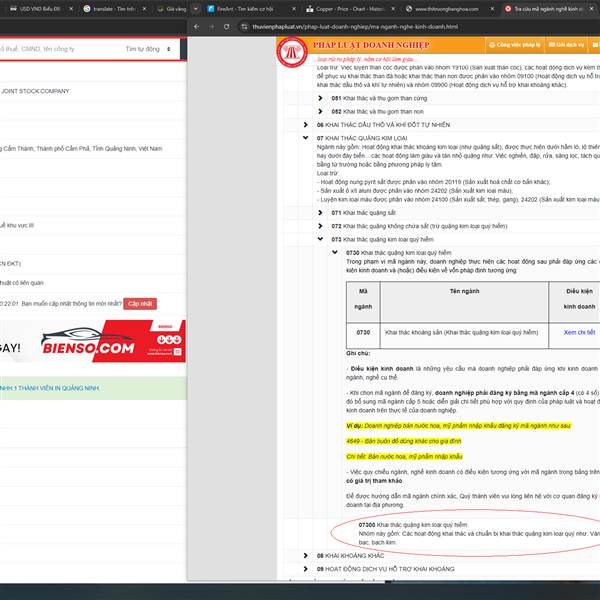Close the thitruonghanghoa tab
Viewport: 600px width, 600px height.
(x=492, y=9)
